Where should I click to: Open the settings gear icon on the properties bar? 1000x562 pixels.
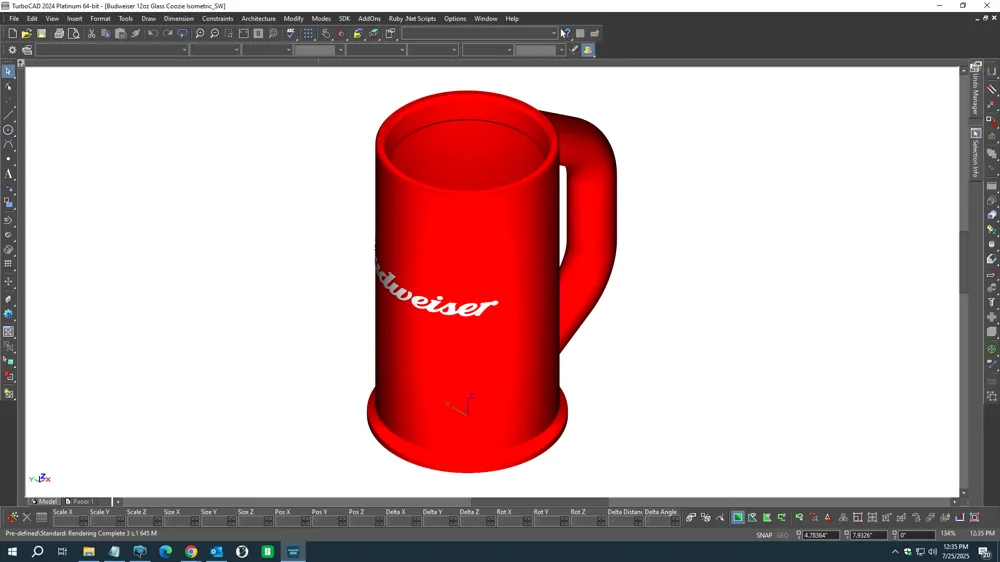[12, 50]
